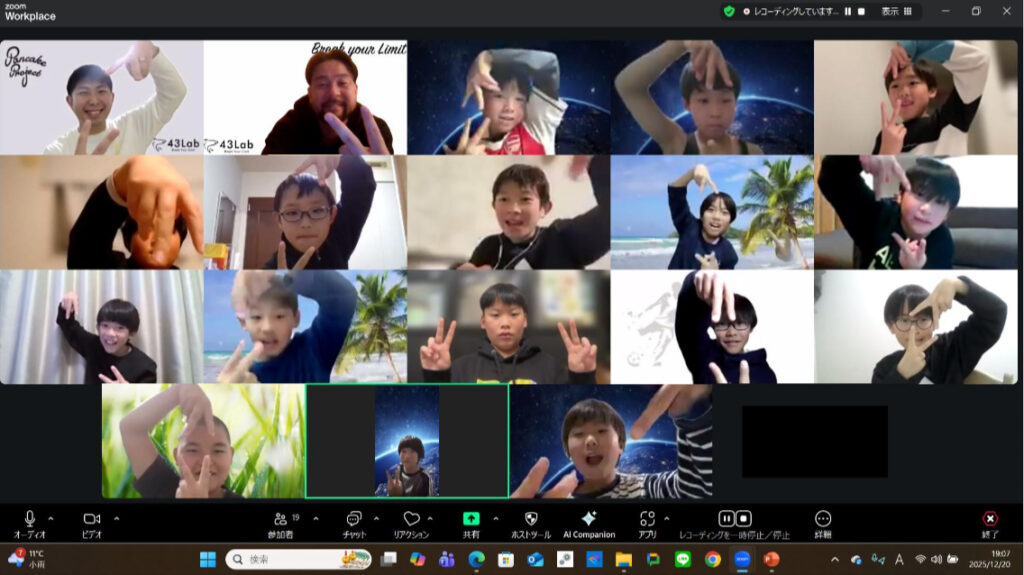Mute the microphone using the オーディオ button
Viewport: 1024px width, 575px height.
click(29, 519)
